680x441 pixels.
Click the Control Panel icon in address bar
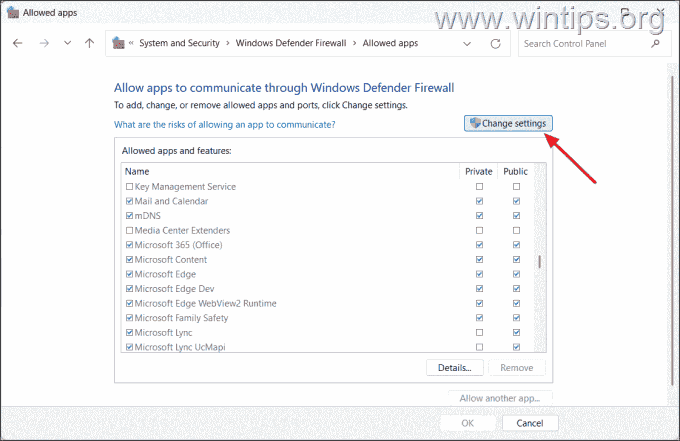coord(118,43)
